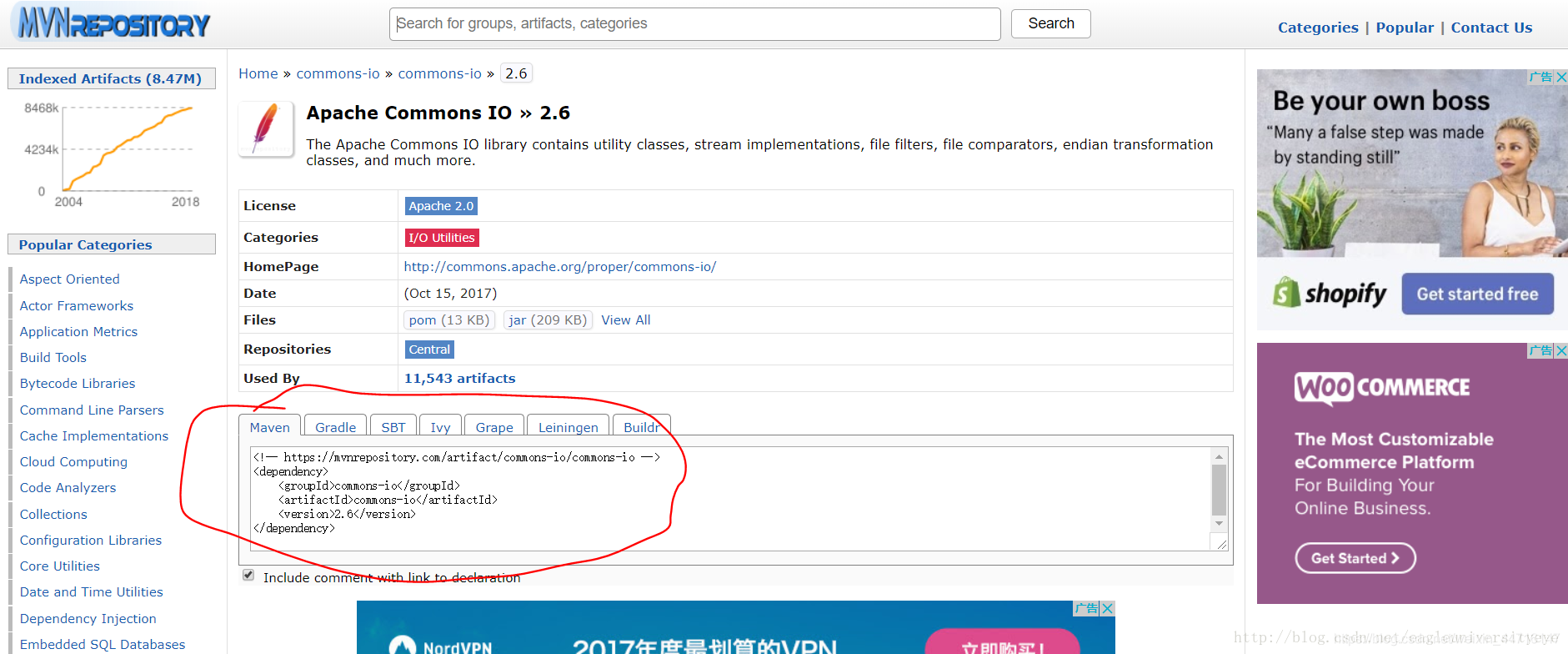The height and width of the screenshot is (654, 1568).
Task: Open the Bytecode Libraries category
Action: click(x=78, y=384)
